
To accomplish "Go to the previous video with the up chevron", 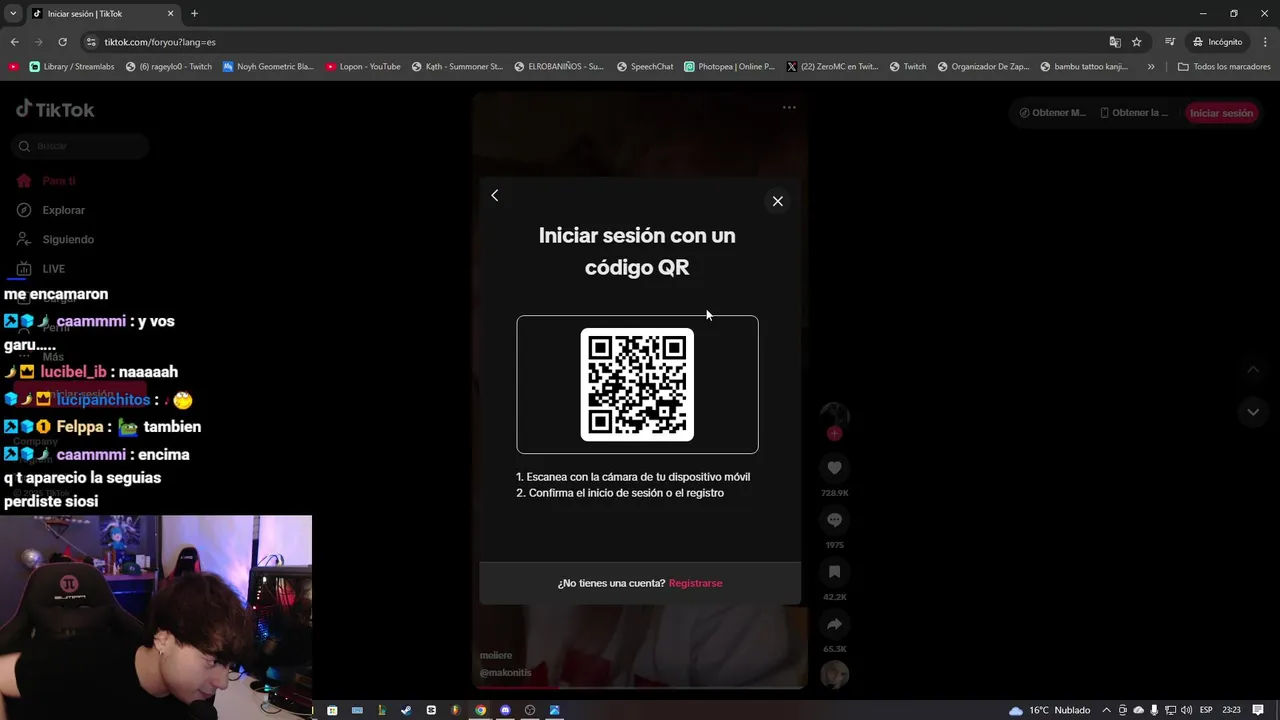I will tap(1253, 370).
